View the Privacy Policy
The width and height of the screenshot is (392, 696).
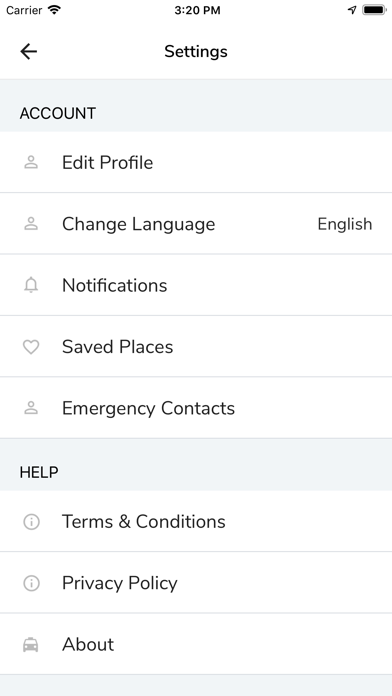(196, 583)
